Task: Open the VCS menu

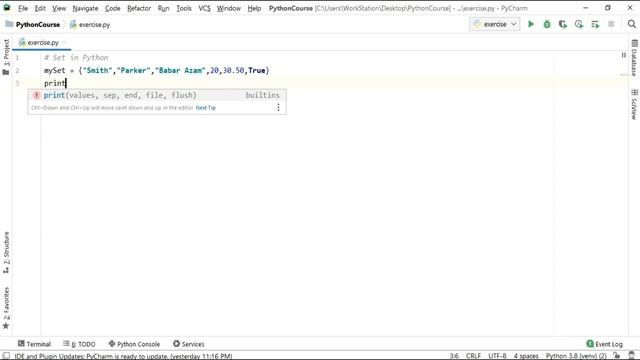Action: pyautogui.click(x=204, y=8)
